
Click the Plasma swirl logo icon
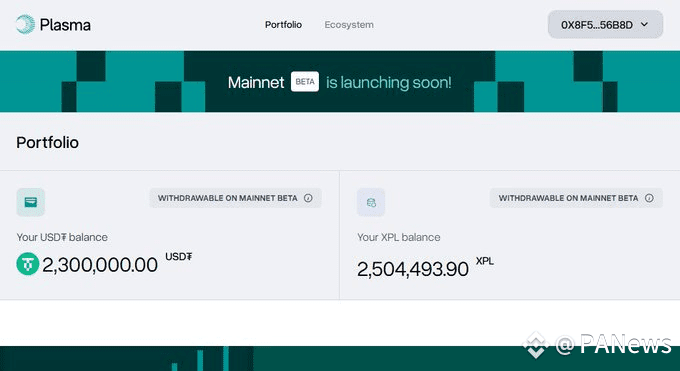[x=25, y=24]
